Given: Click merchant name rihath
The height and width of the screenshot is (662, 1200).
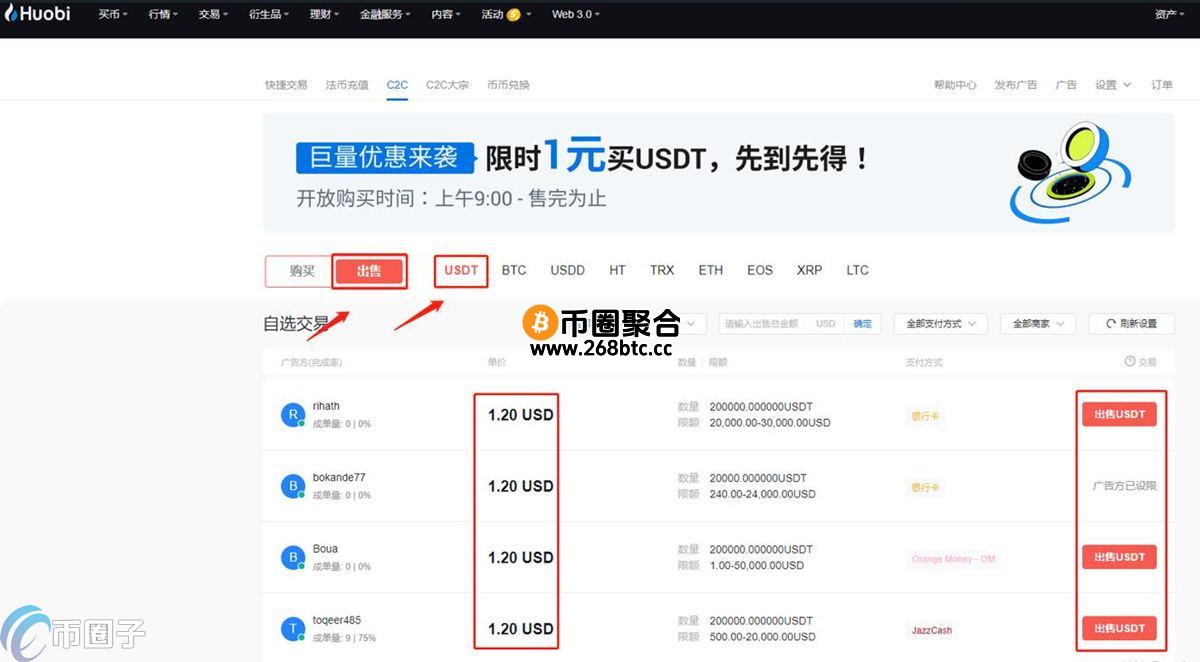Looking at the screenshot, I should pyautogui.click(x=326, y=406).
